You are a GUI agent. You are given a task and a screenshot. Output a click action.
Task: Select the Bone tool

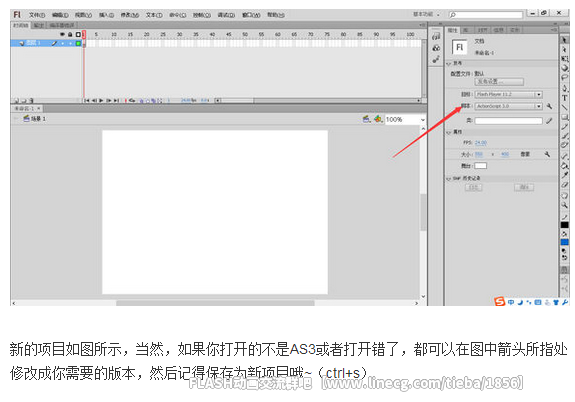pyautogui.click(x=564, y=156)
